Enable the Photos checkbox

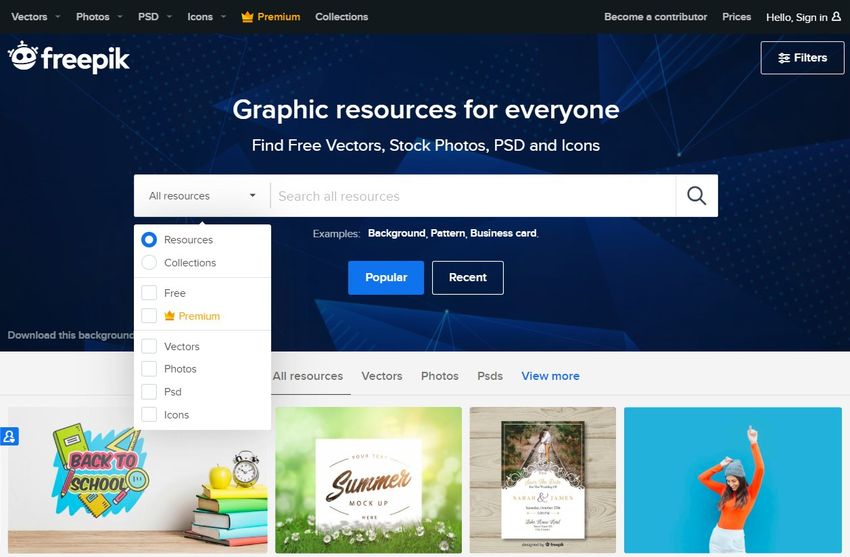149,369
